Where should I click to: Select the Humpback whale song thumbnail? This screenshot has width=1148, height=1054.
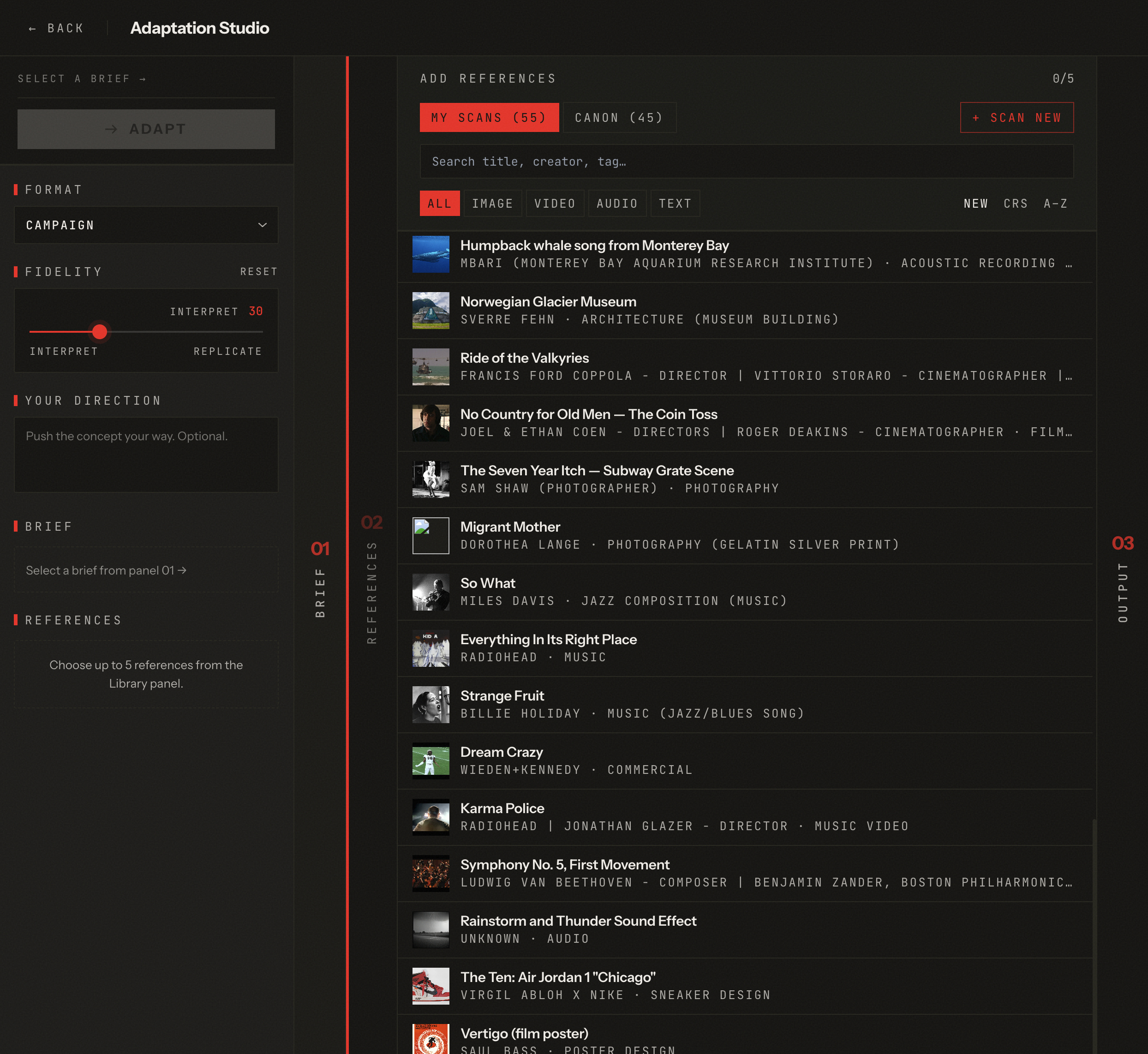[430, 254]
